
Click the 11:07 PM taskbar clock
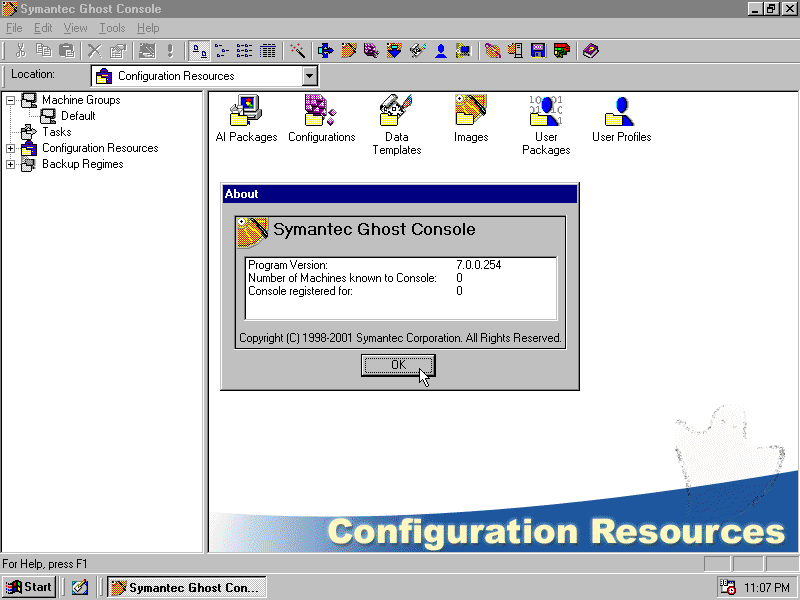[767, 588]
